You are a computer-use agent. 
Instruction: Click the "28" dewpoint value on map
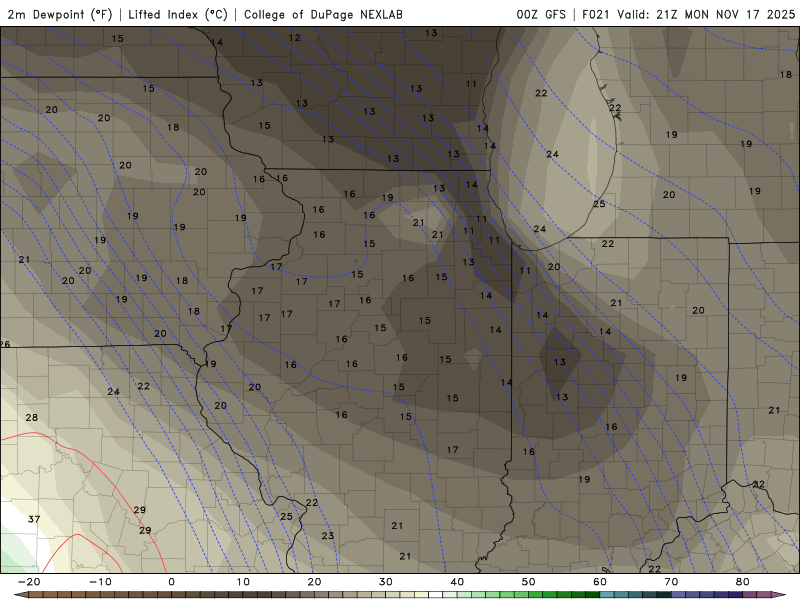coord(32,417)
